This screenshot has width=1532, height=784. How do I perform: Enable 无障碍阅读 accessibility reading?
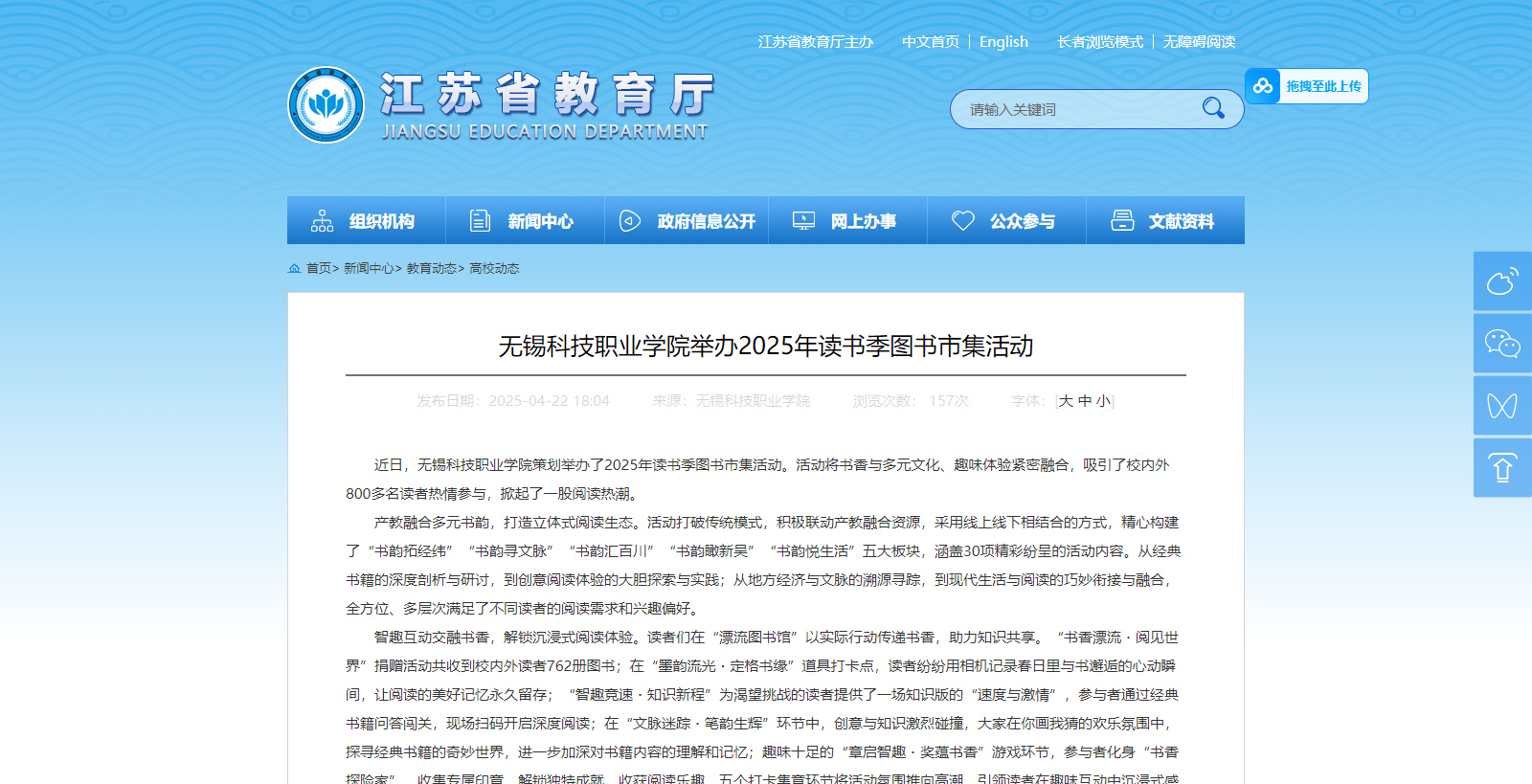click(x=1199, y=42)
